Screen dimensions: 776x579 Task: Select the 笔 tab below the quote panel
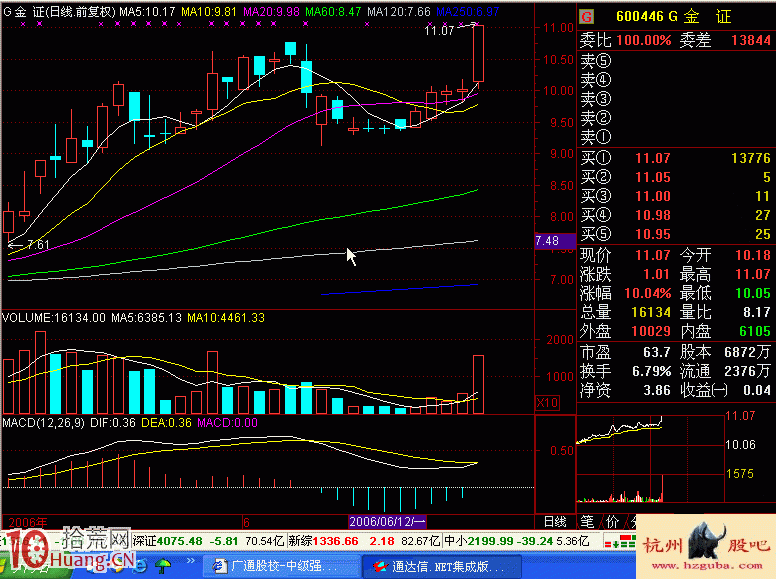pos(587,522)
